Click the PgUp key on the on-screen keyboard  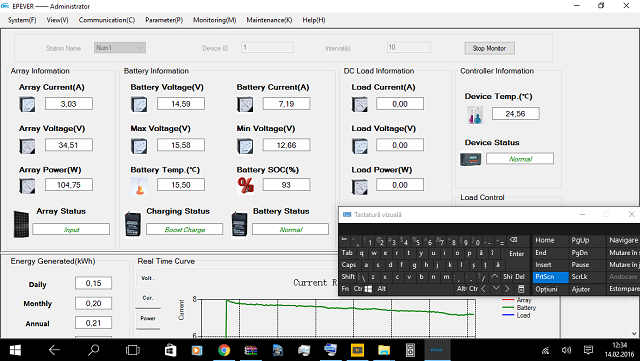(x=587, y=241)
